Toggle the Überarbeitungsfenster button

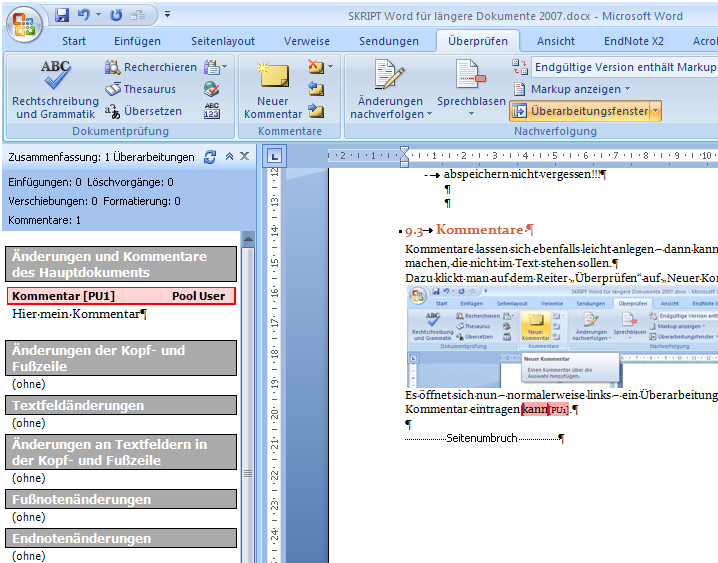click(x=580, y=111)
